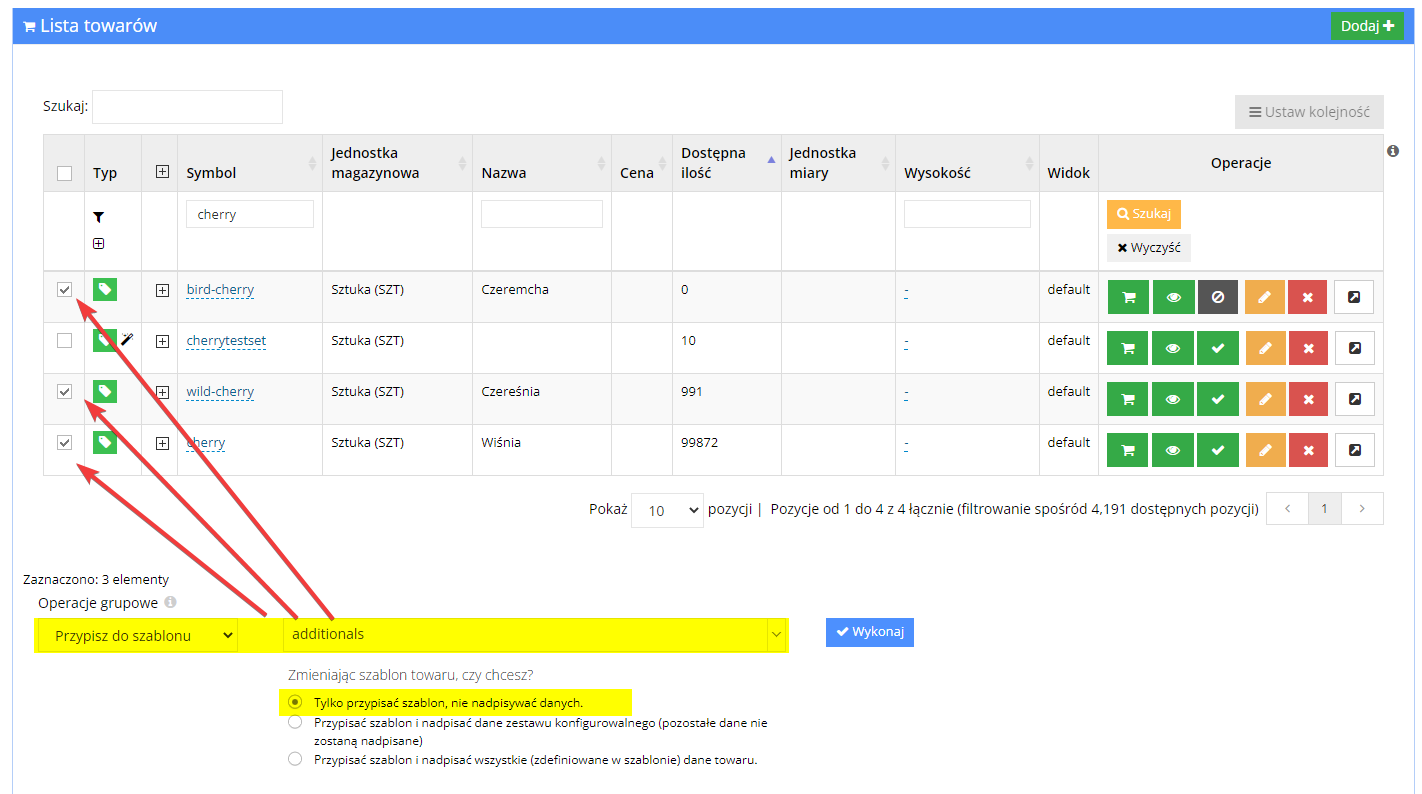Edit the bird-cherry product with pencil icon
This screenshot has width=1422, height=794.
tap(1265, 297)
